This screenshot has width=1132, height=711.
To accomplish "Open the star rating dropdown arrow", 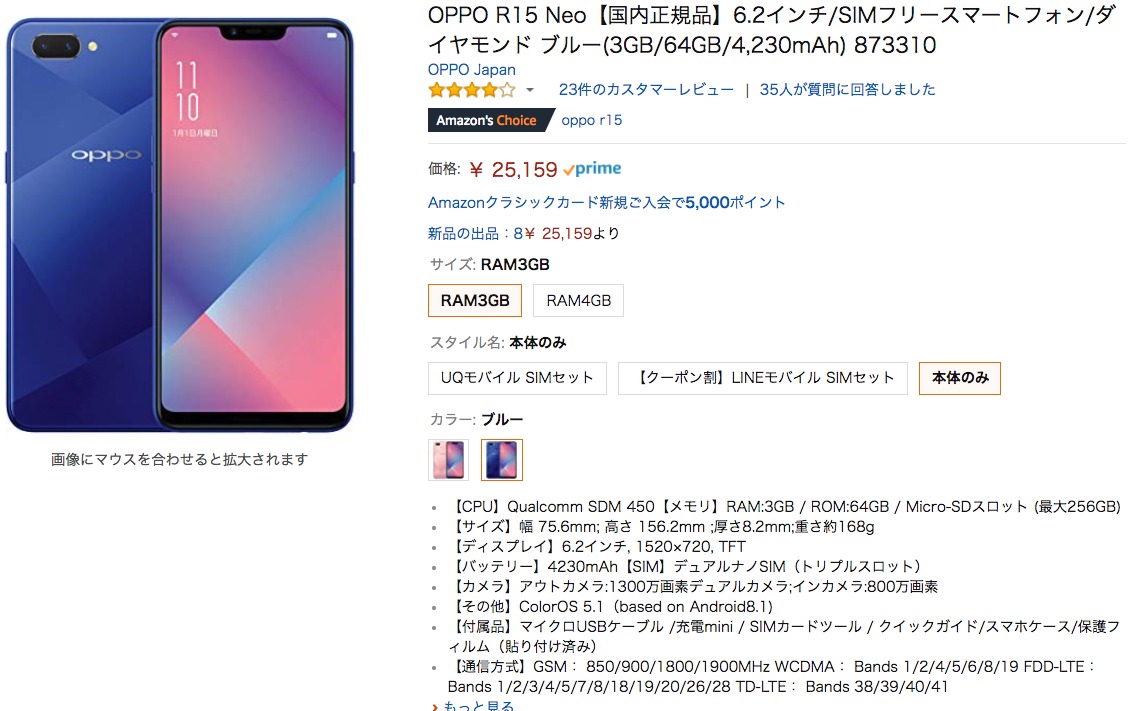I will coord(530,90).
